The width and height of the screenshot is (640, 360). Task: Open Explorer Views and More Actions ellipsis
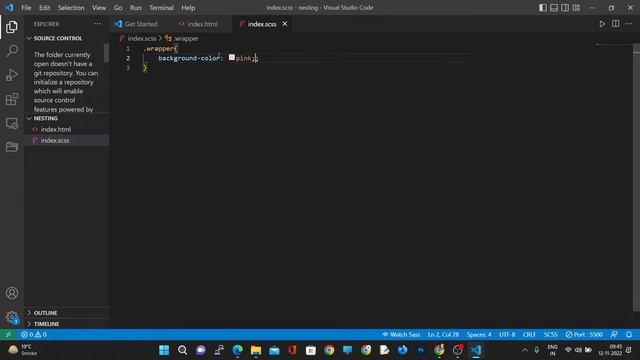pos(97,24)
